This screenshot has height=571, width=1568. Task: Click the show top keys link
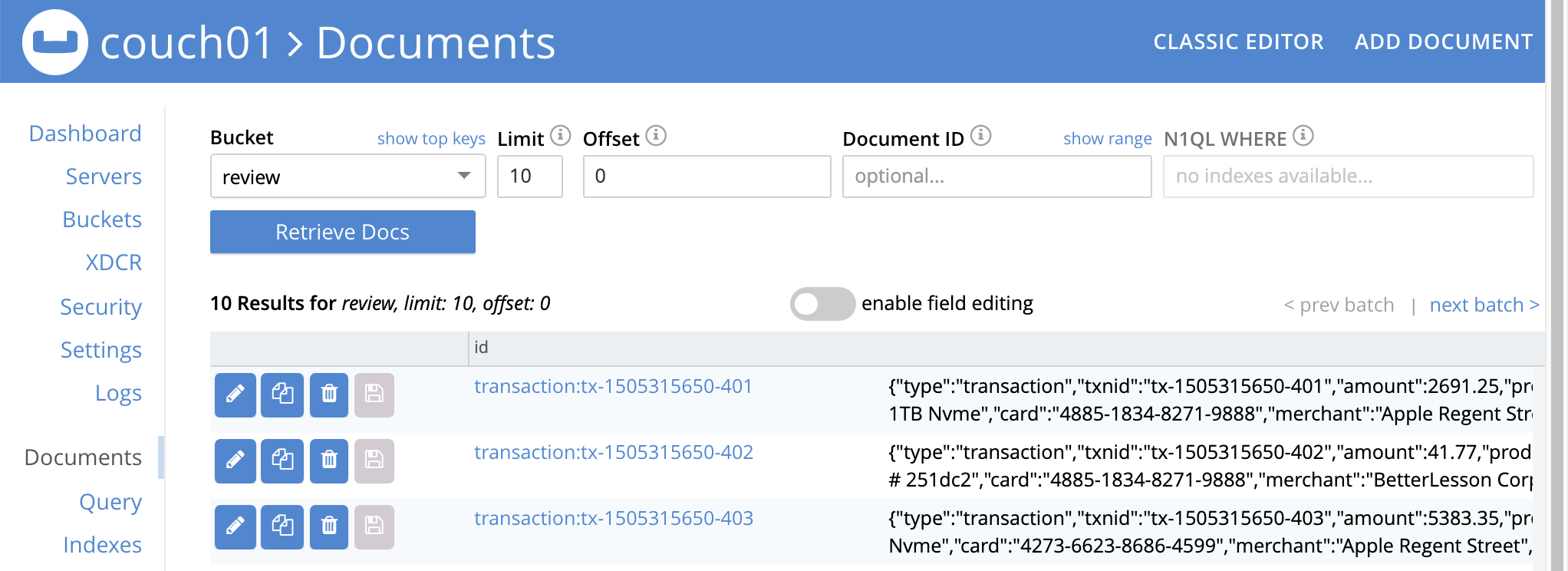pos(431,139)
